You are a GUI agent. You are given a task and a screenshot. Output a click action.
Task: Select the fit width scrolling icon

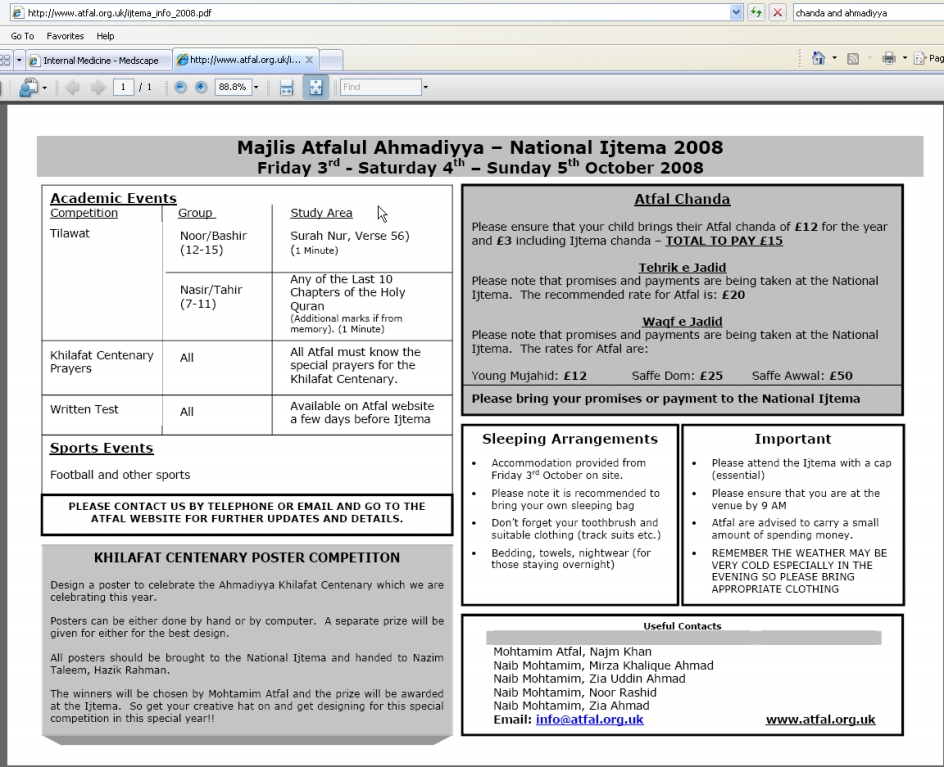(285, 88)
